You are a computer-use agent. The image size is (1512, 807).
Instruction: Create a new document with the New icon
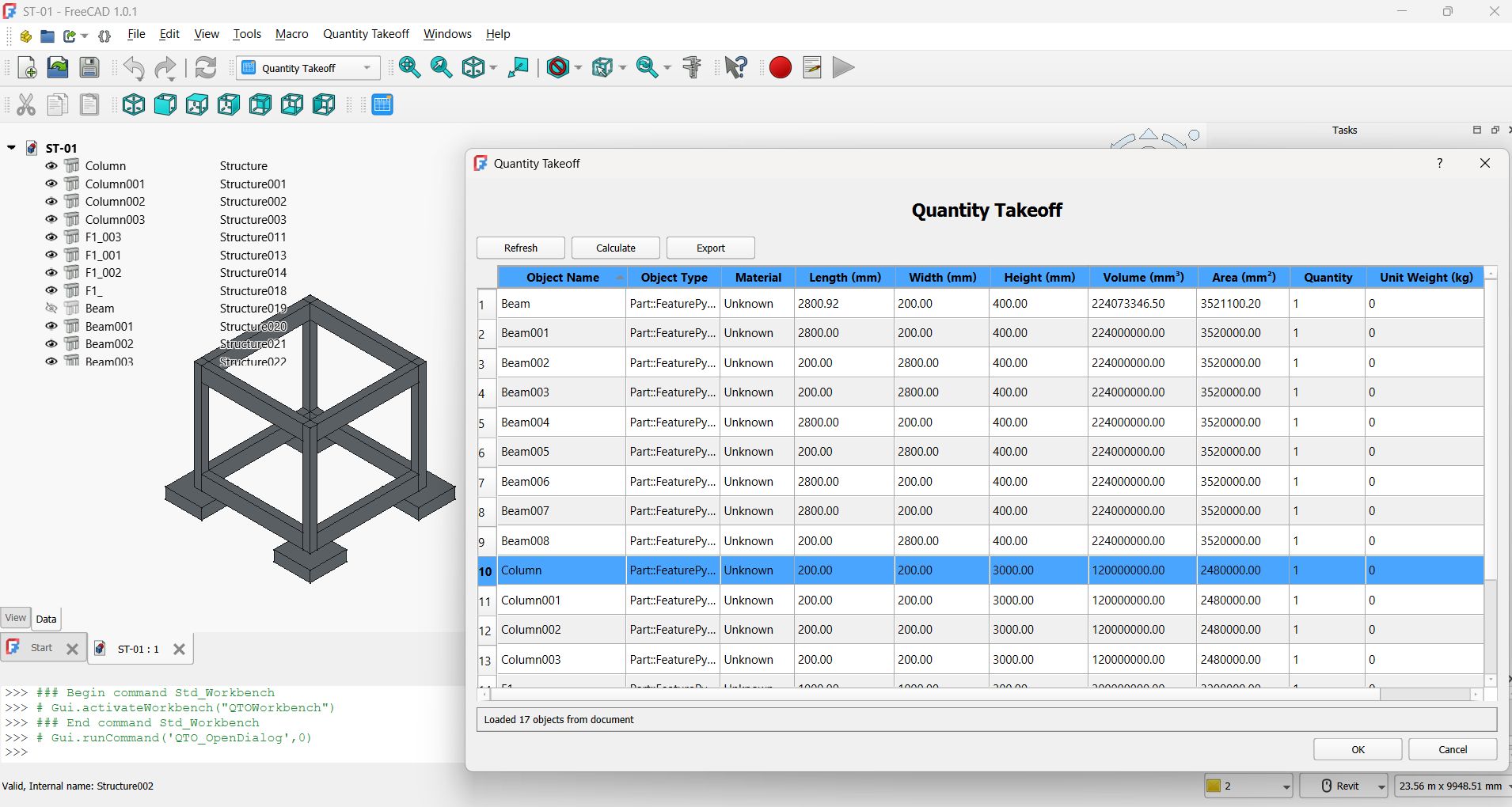(x=27, y=68)
